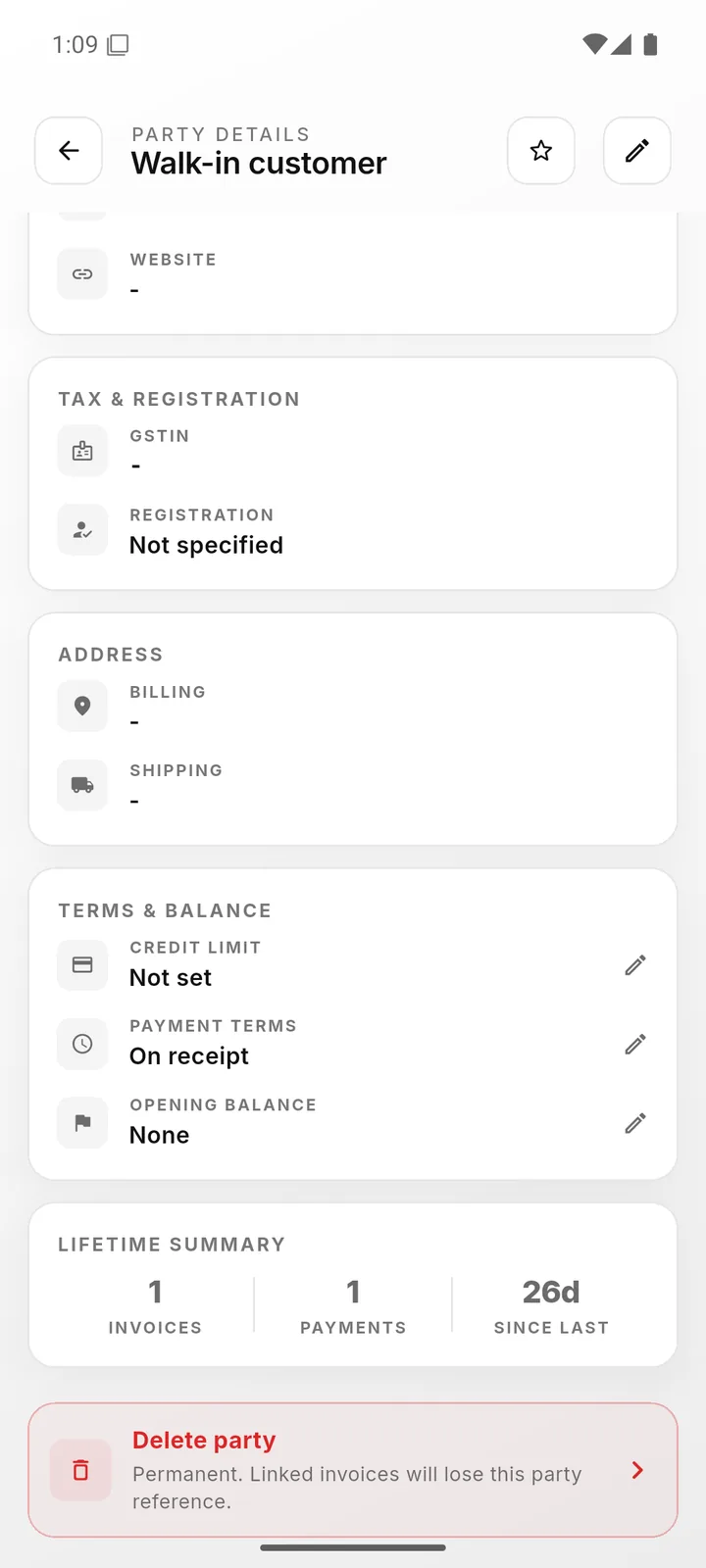Tap the GSTIN ID card icon
Viewport: 706px width, 1568px height.
(82, 451)
